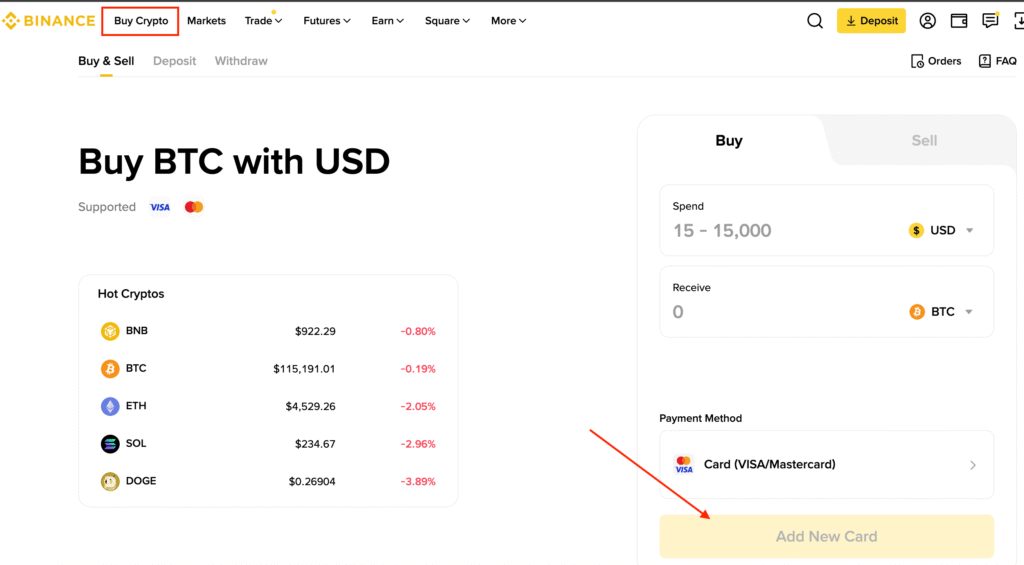The height and width of the screenshot is (565, 1024).
Task: Select the SOL row name
Action: click(136, 443)
